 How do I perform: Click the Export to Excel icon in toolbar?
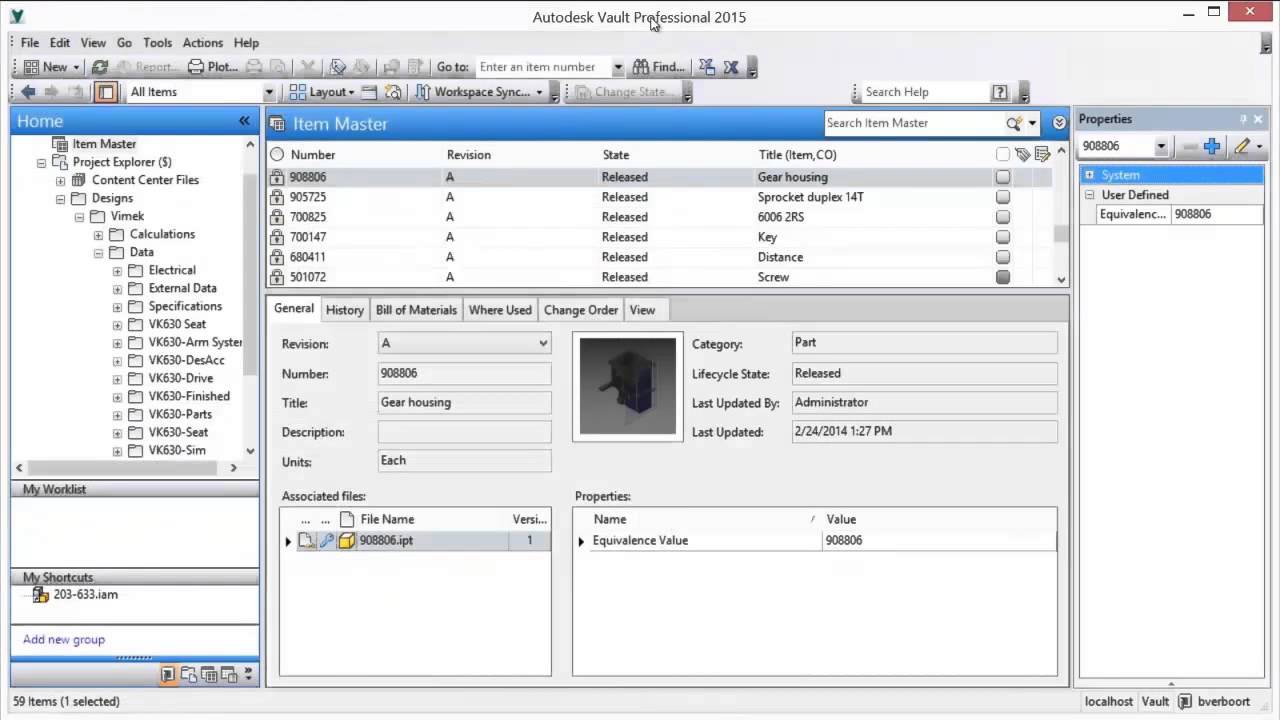[731, 67]
